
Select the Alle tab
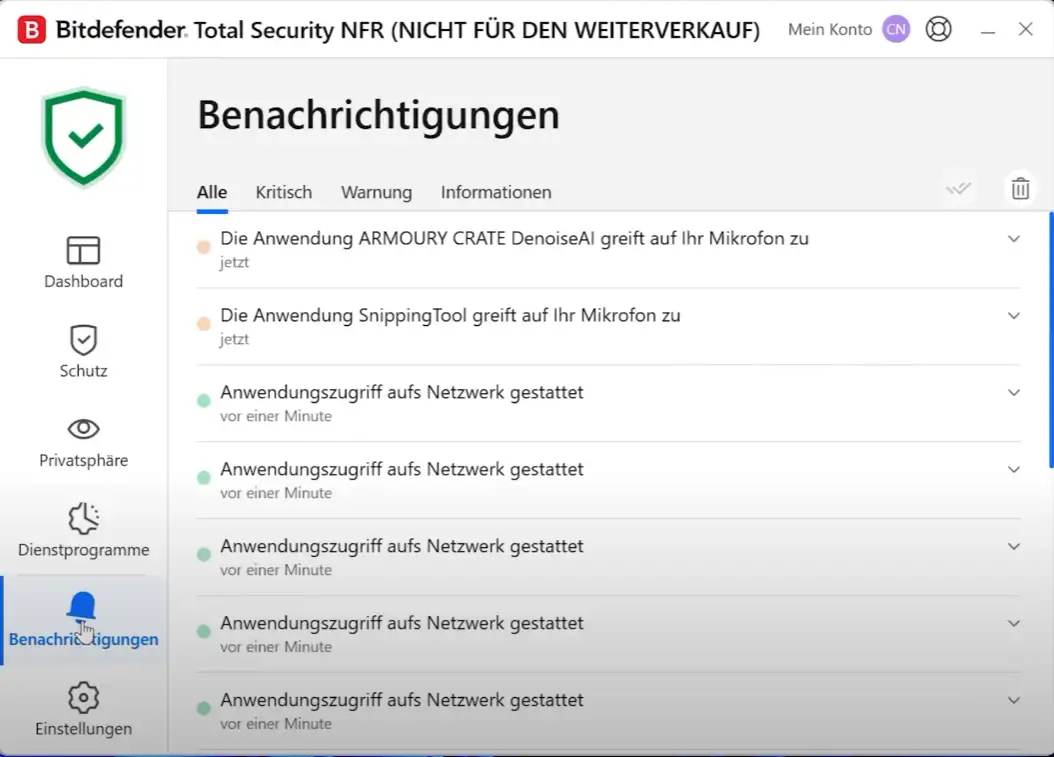pos(212,192)
